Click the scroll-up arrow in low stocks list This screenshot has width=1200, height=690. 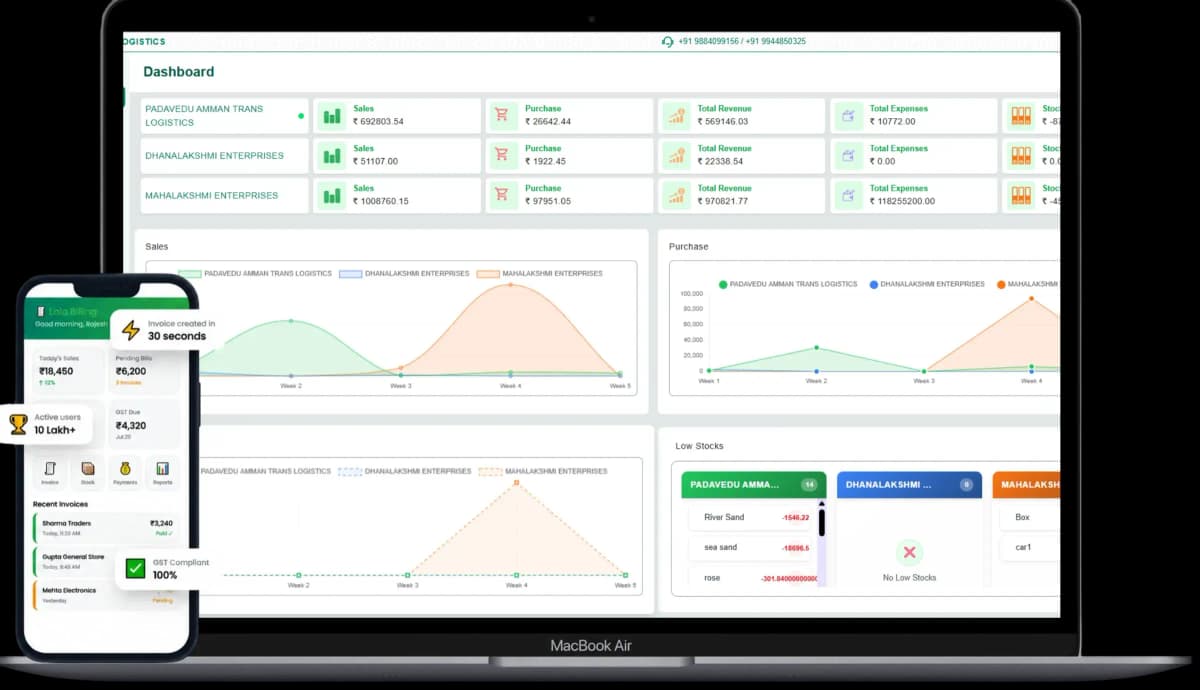(x=822, y=506)
